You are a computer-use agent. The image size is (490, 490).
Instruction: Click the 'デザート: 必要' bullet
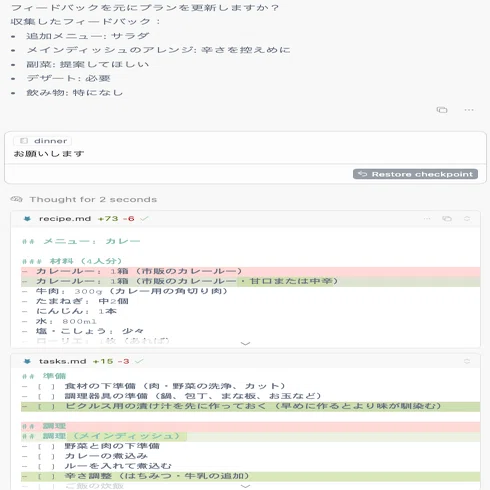(68, 78)
